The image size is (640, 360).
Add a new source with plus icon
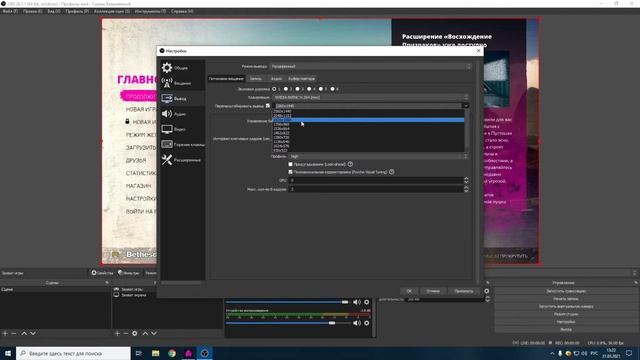[117, 333]
